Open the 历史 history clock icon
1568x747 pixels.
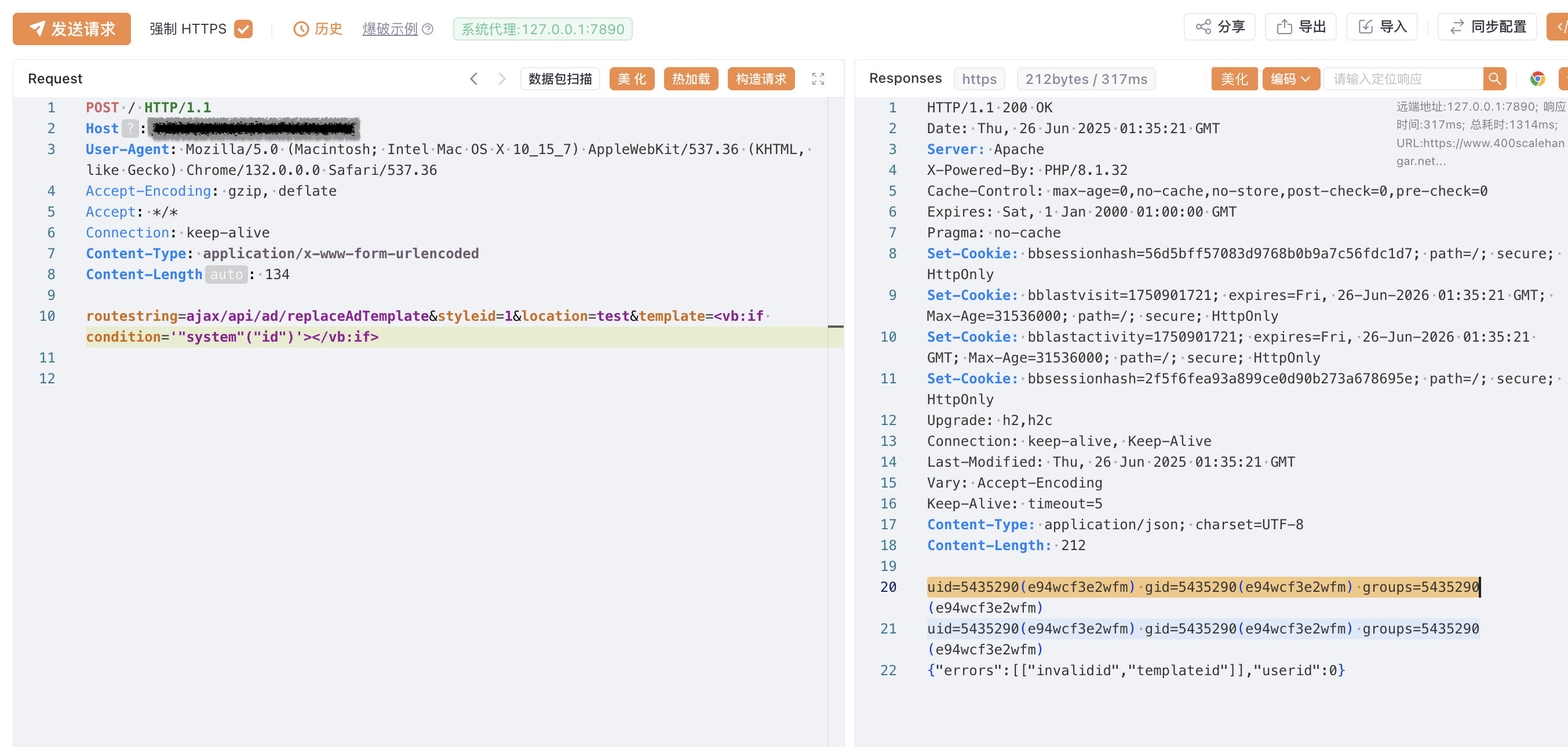tap(301, 28)
